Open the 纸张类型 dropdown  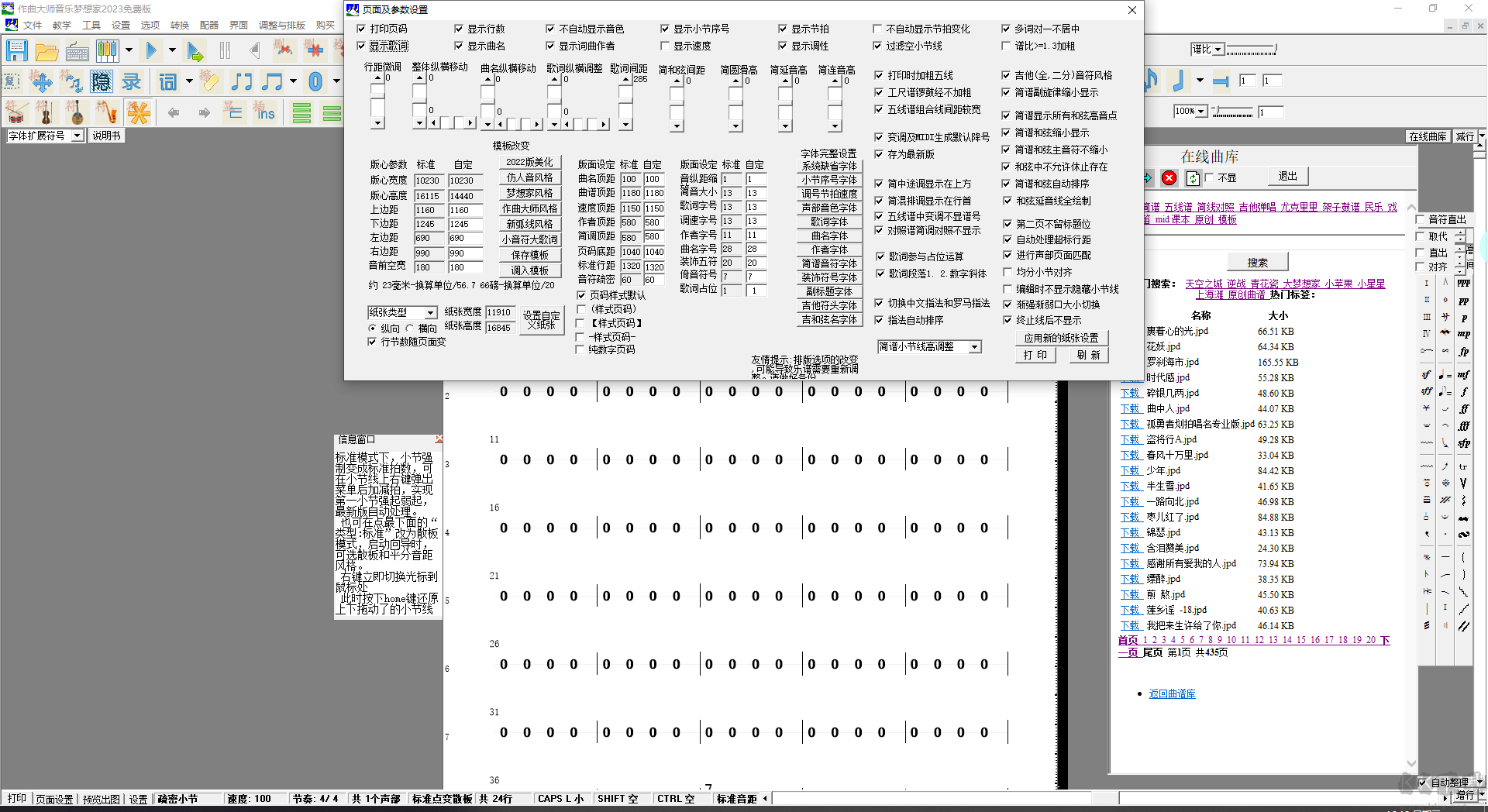431,312
